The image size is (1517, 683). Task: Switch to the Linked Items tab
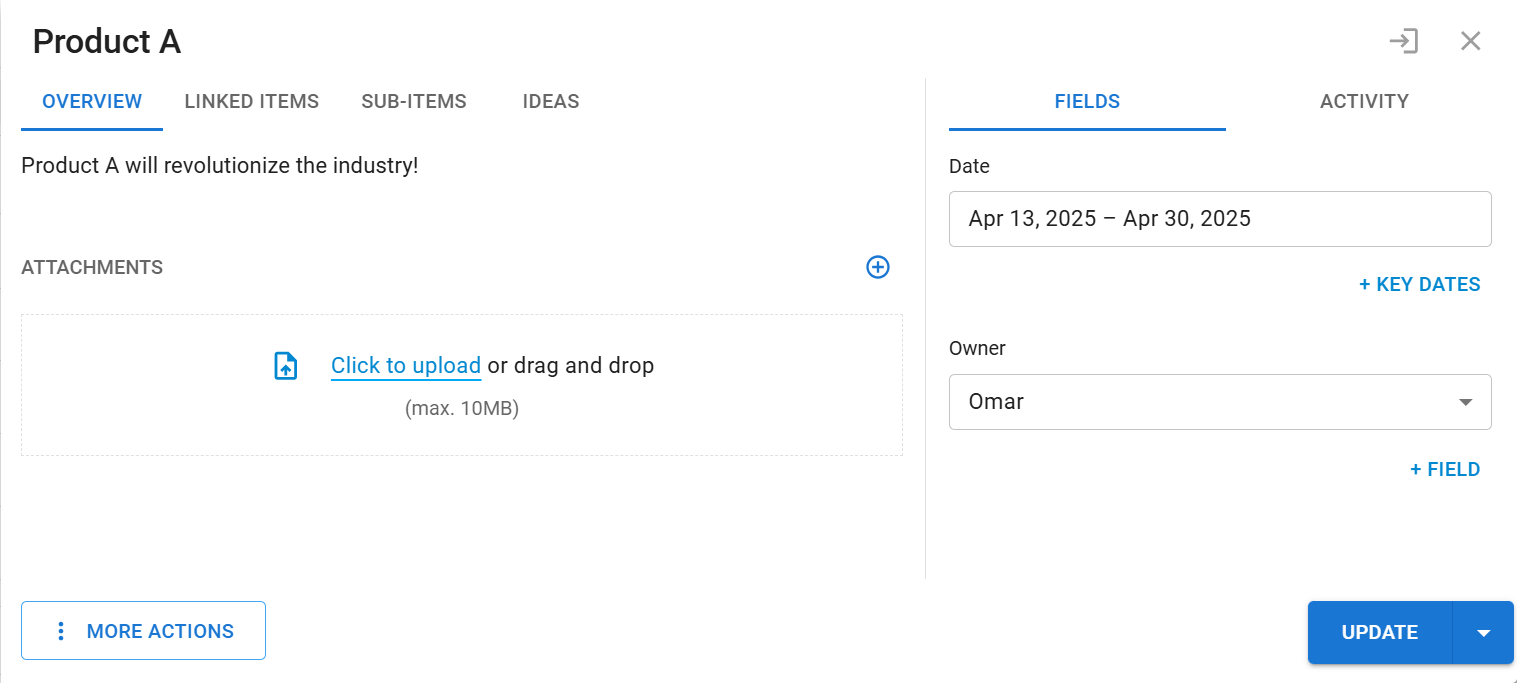pyautogui.click(x=252, y=101)
